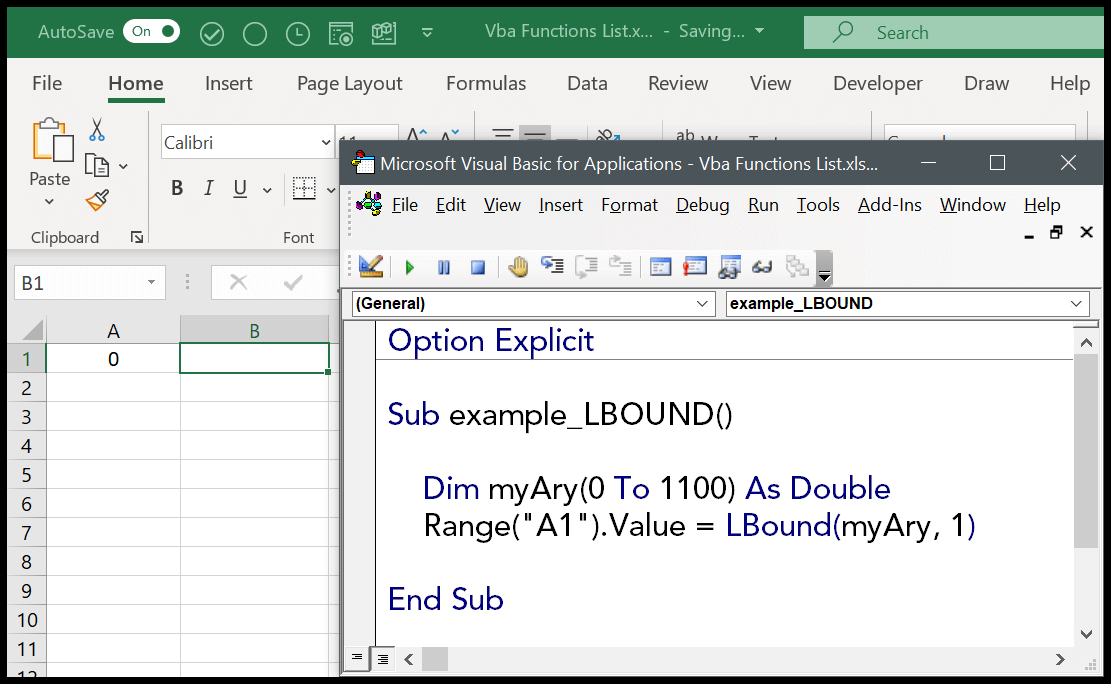Toggle Italic formatting in Font group
Screen dimensions: 1111x684
(x=209, y=188)
